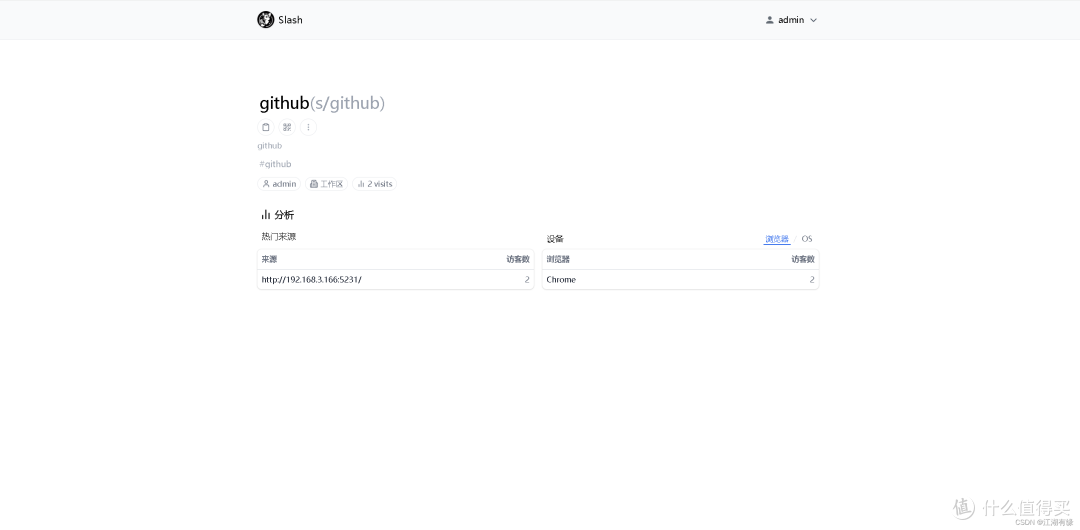Screen dimensions: 1080x530
Task: Click the visitor count in source row
Action: coord(527,279)
